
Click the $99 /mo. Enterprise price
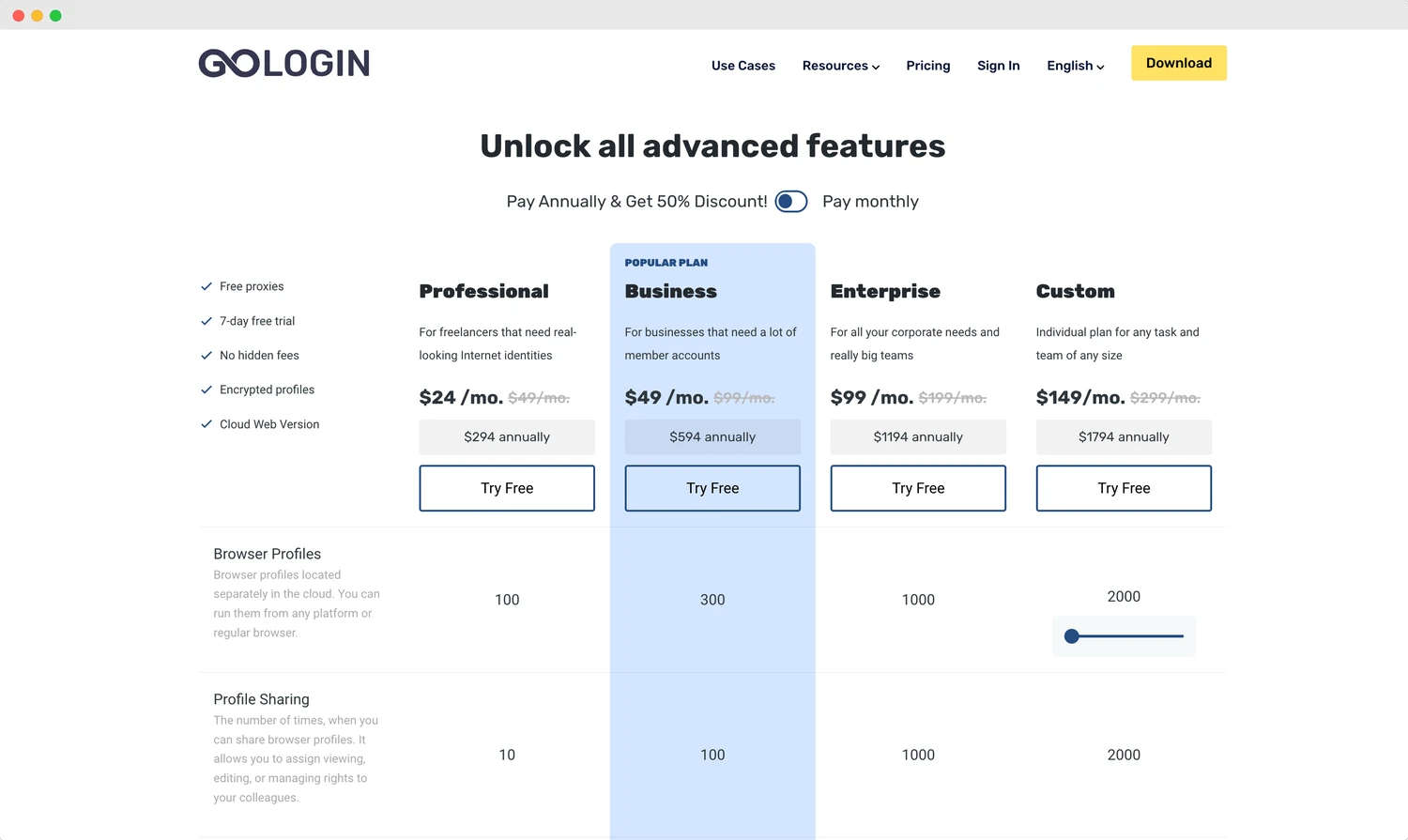[872, 398]
